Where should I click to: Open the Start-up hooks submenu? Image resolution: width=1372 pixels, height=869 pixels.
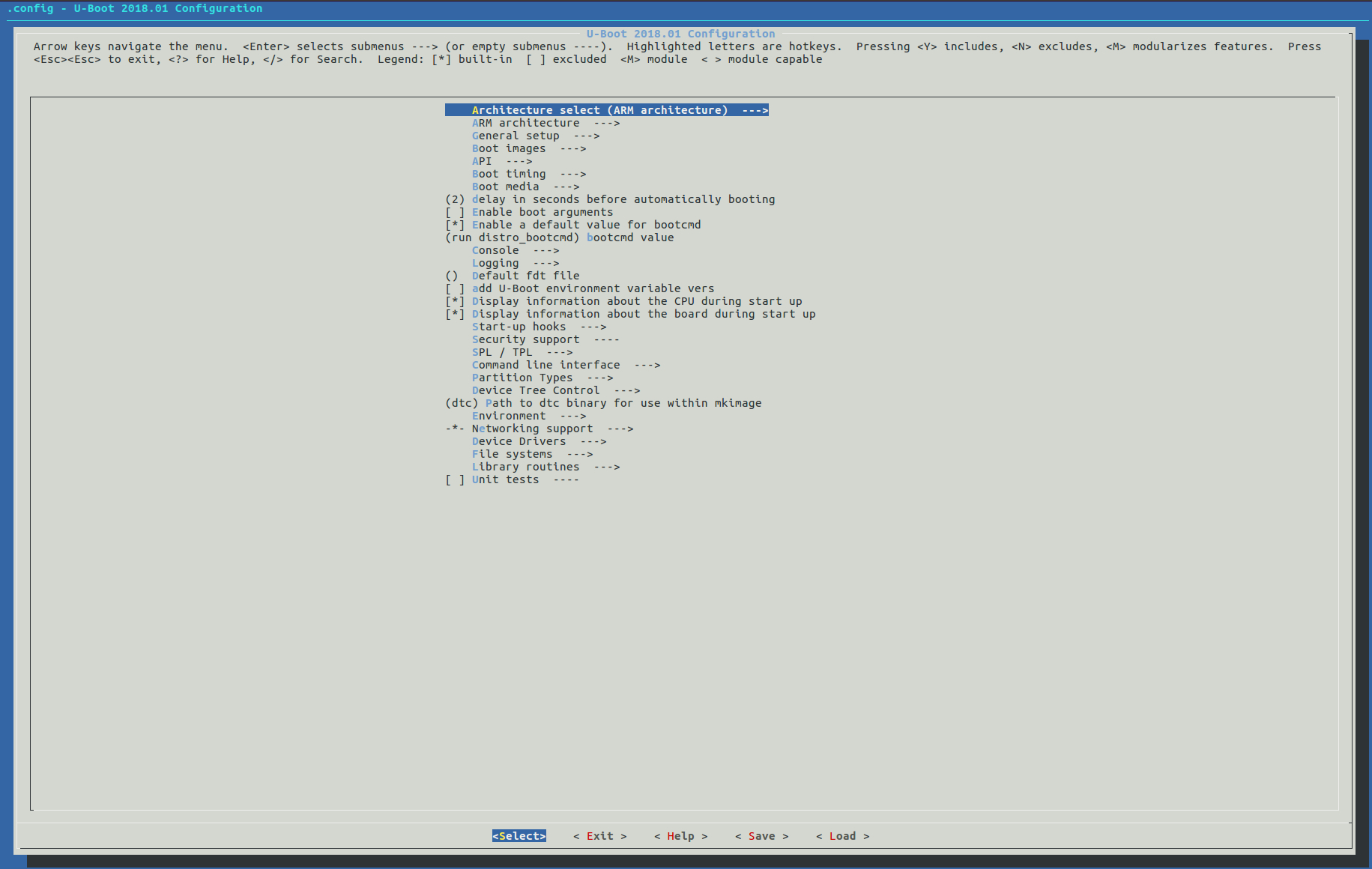coord(539,327)
